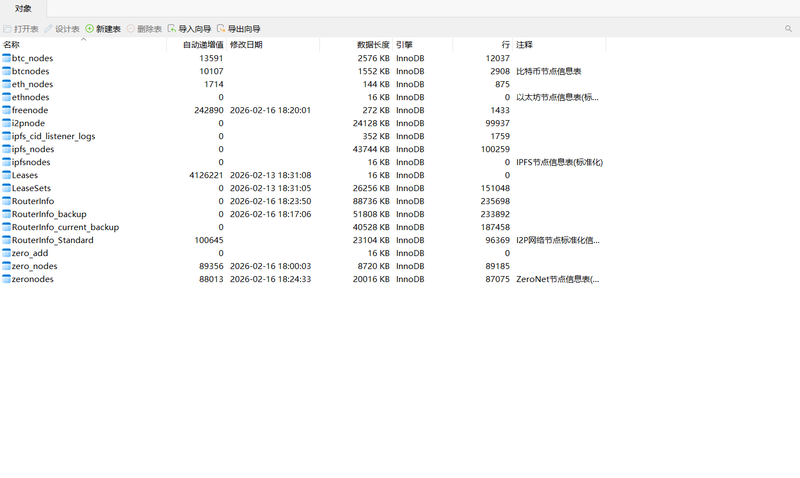Click the 4126221 auto-increment value
This screenshot has height=478, width=800.
pyautogui.click(x=206, y=175)
